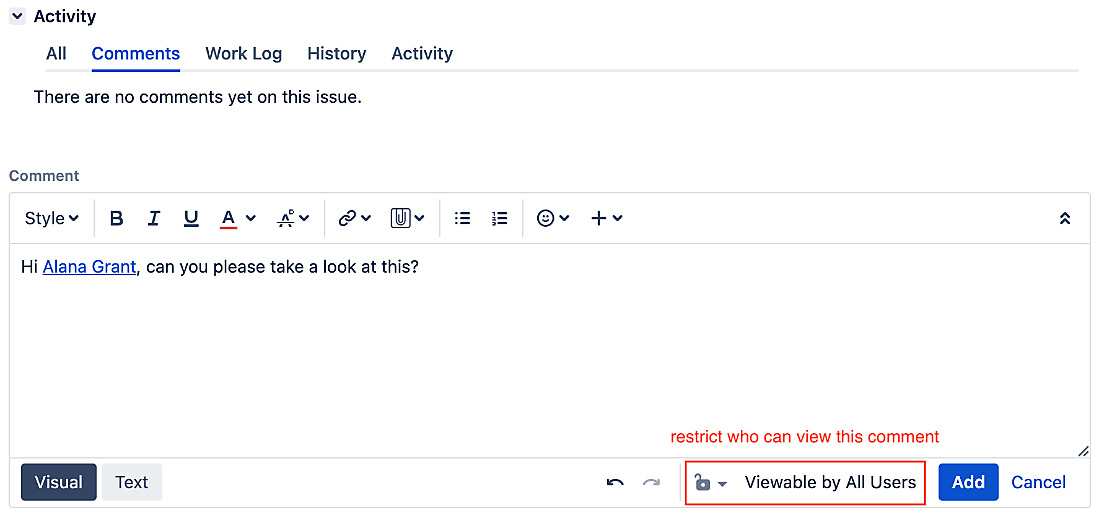This screenshot has width=1099, height=518.
Task: Apply italic formatting to text
Action: click(154, 218)
